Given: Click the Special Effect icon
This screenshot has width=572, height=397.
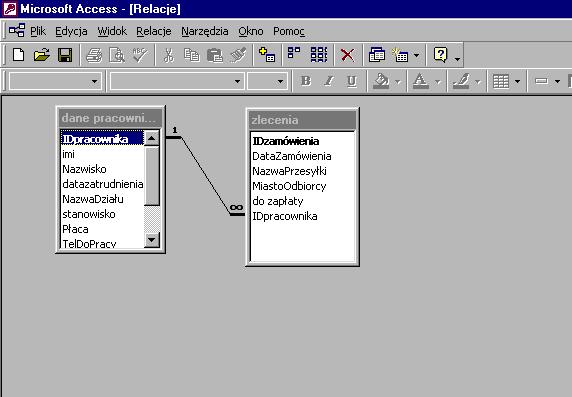Looking at the screenshot, I should (541, 81).
